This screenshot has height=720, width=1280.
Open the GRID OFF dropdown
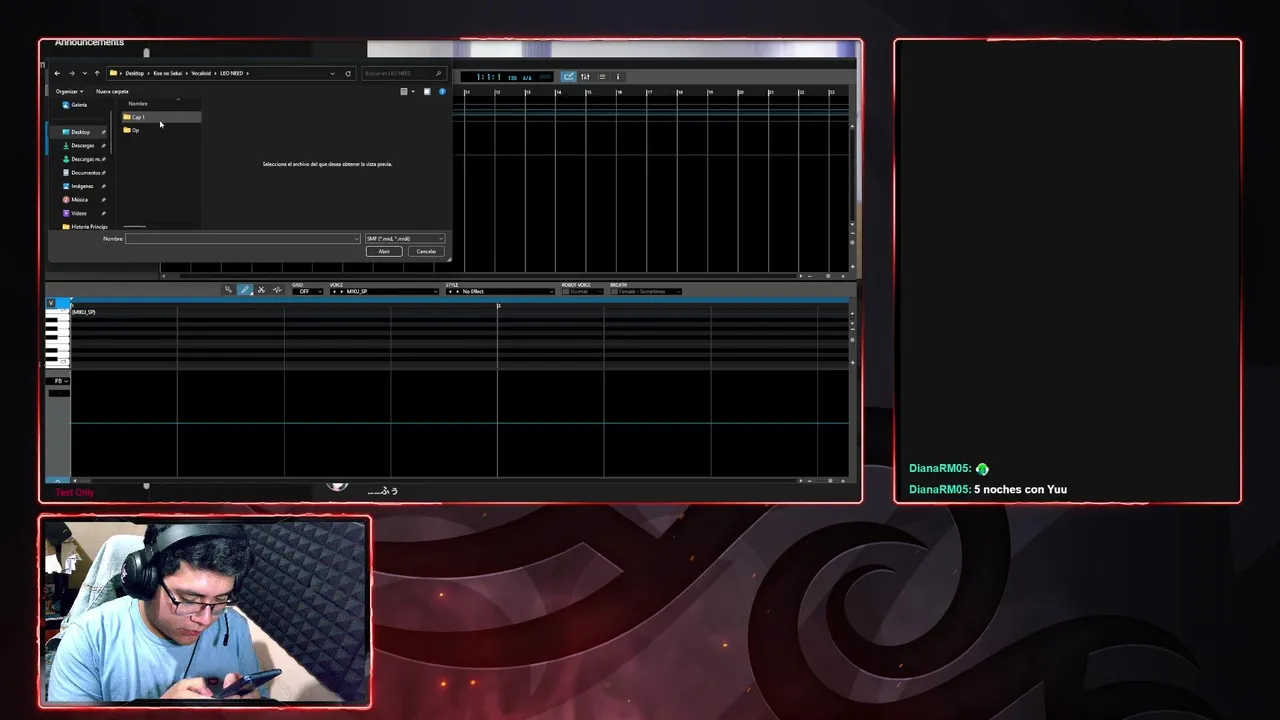point(307,291)
